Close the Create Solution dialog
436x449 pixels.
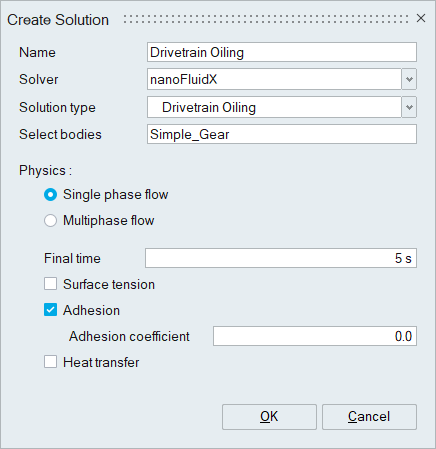[421, 18]
